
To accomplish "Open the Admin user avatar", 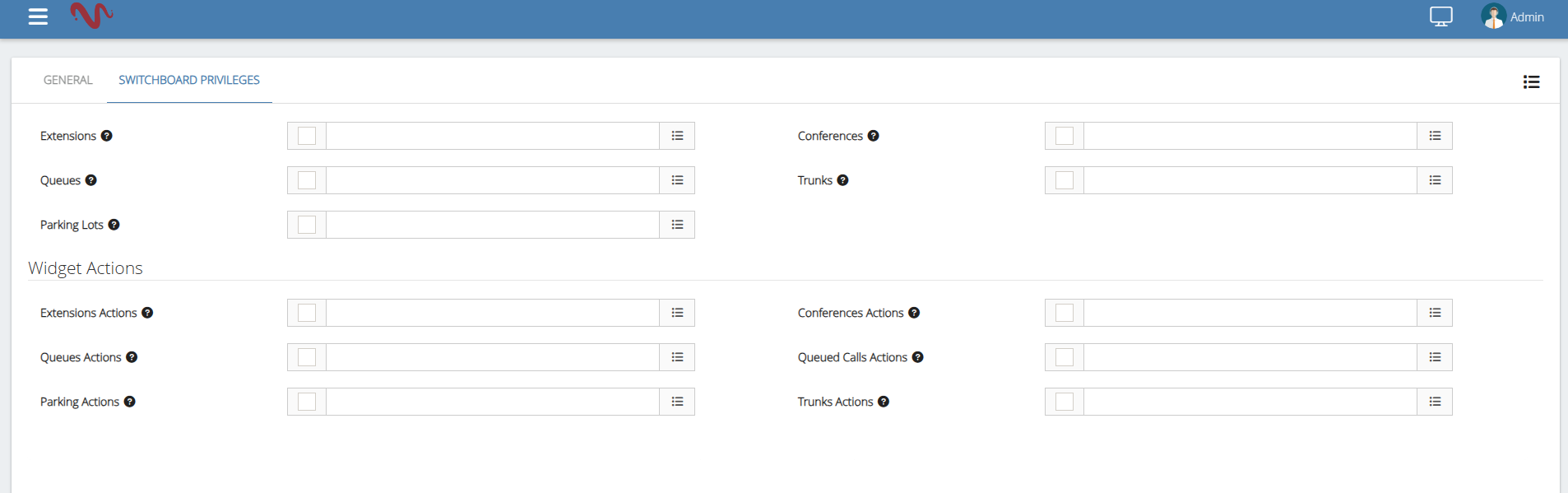I will tap(1493, 16).
